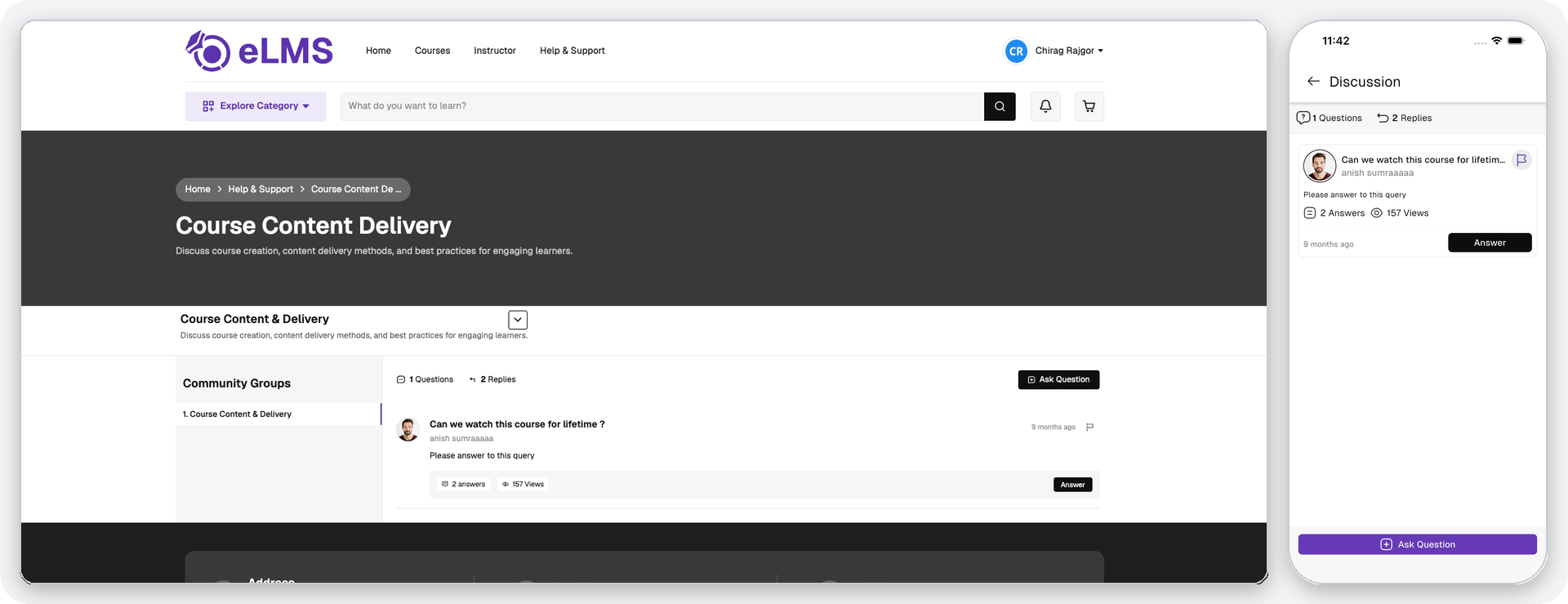Open Explore Category dropdown
Screen dimensions: 1568x604
click(x=256, y=106)
